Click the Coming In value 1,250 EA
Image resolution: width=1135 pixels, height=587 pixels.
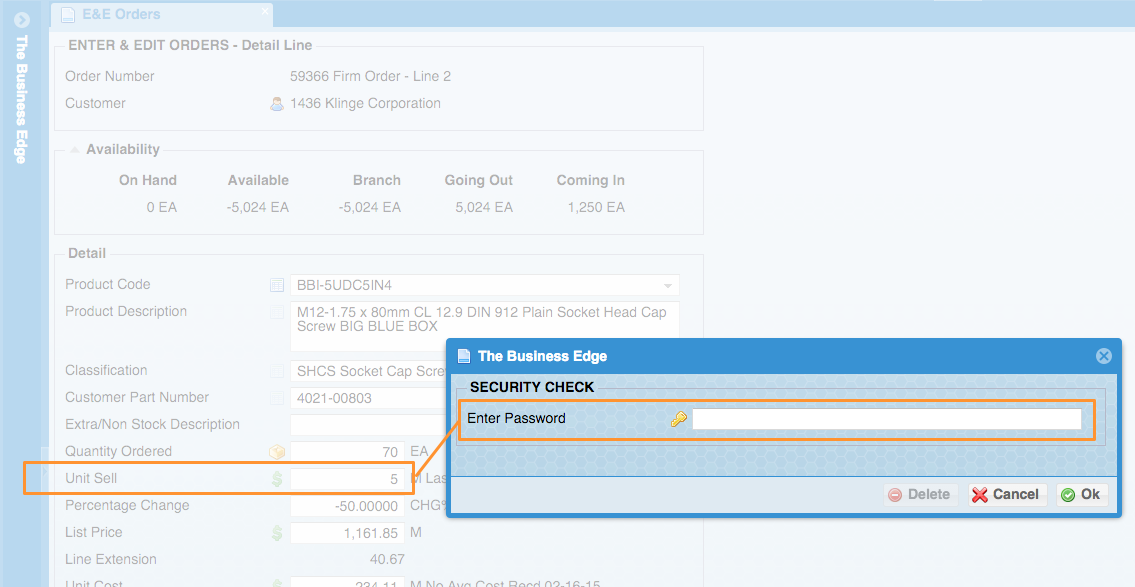click(596, 208)
